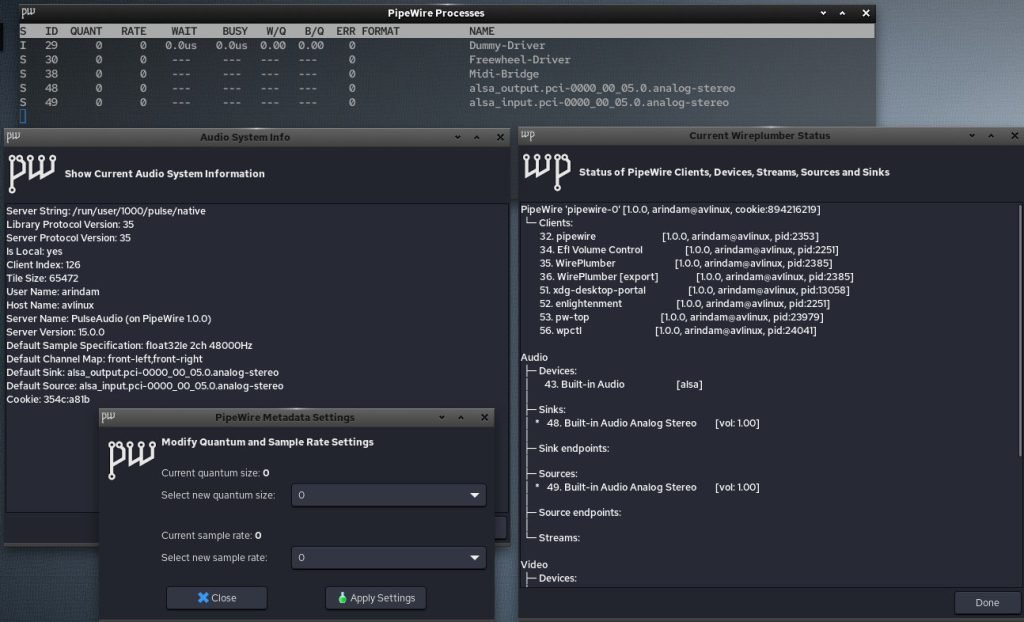Screen dimensions: 1024x622
Task: Close the Current Wireplumber Status window
Action: (1014, 136)
